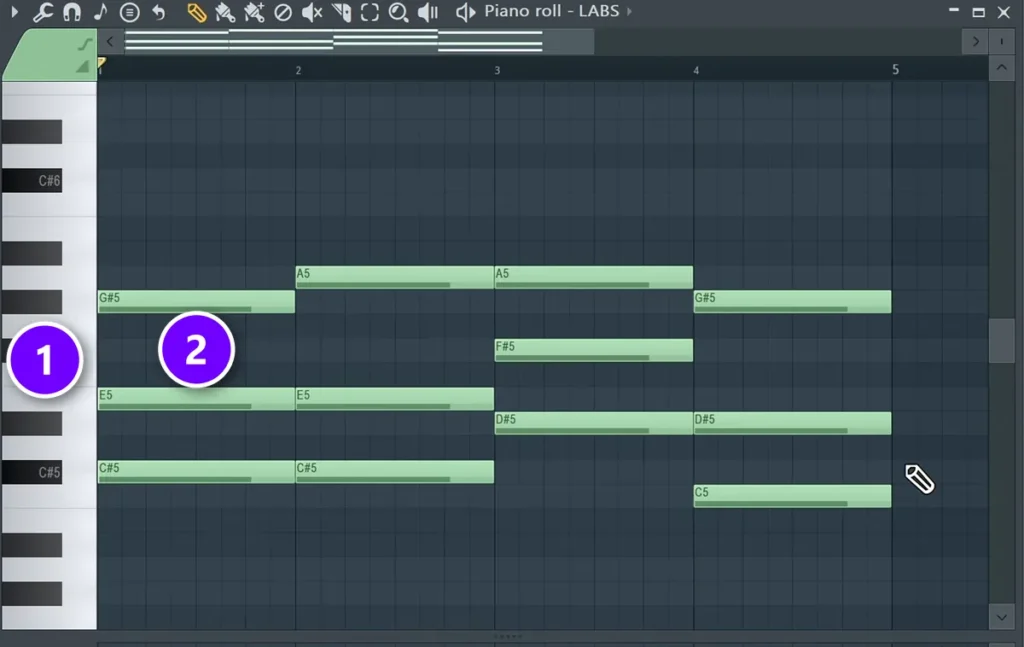Pick the Zoom magnifier tool

398,12
